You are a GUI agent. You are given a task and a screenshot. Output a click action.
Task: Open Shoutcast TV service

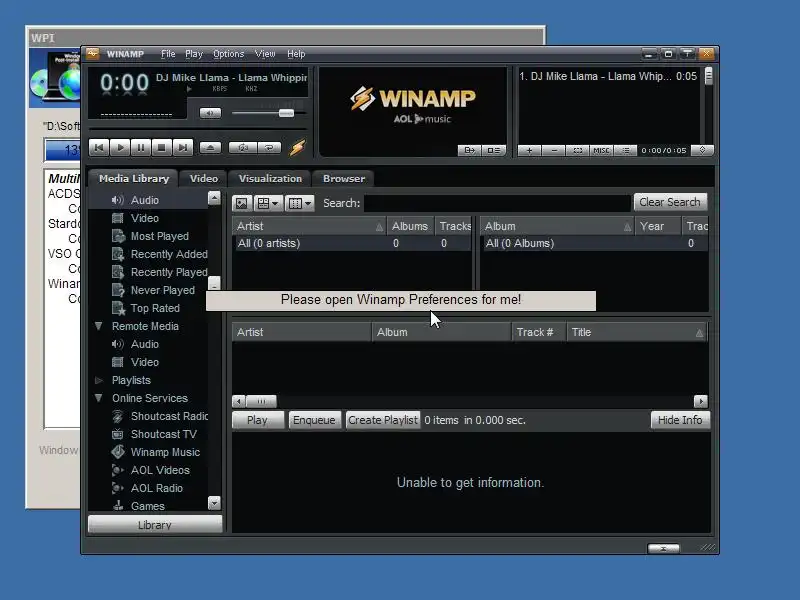163,434
